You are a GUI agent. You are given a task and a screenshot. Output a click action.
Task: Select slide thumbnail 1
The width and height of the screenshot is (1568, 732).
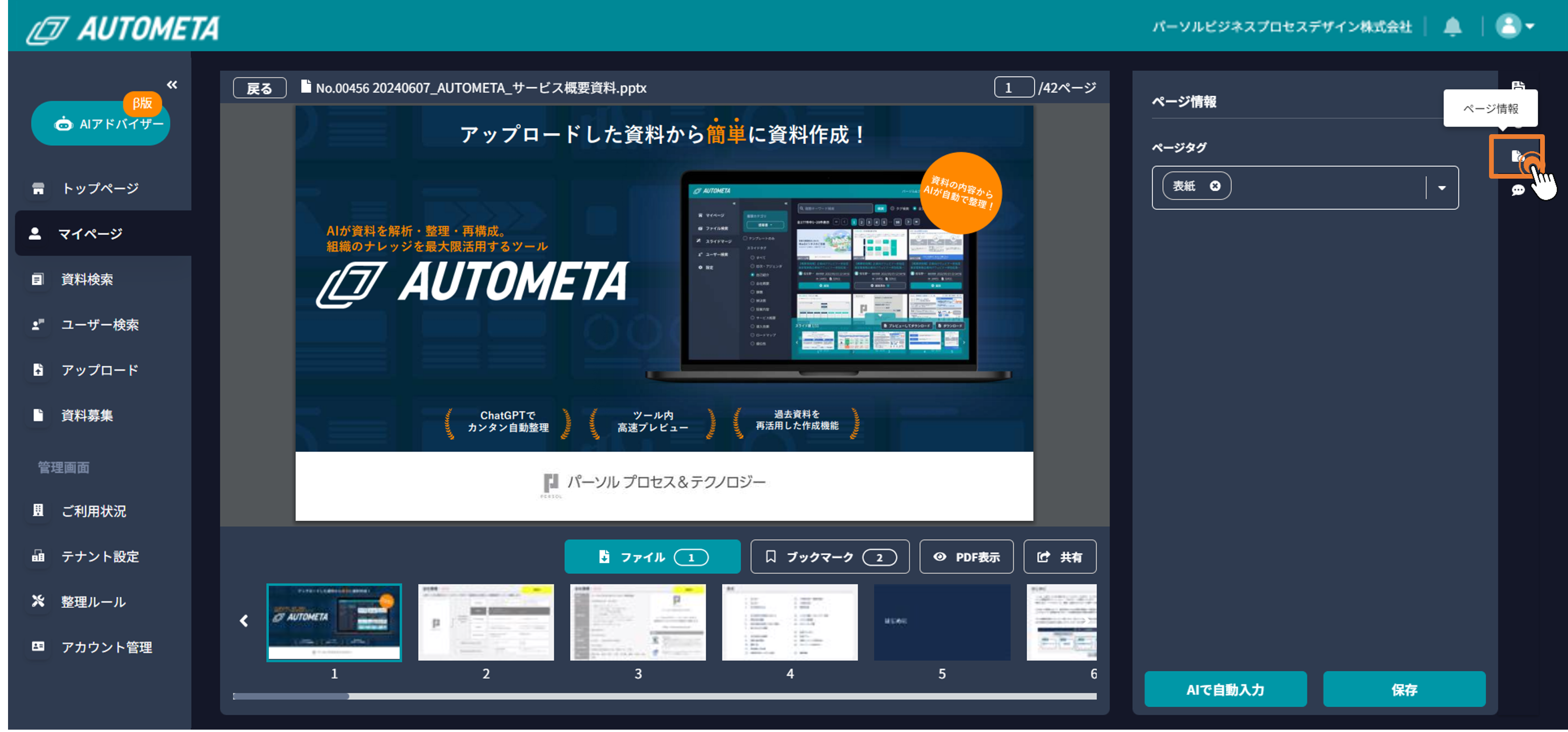click(334, 623)
